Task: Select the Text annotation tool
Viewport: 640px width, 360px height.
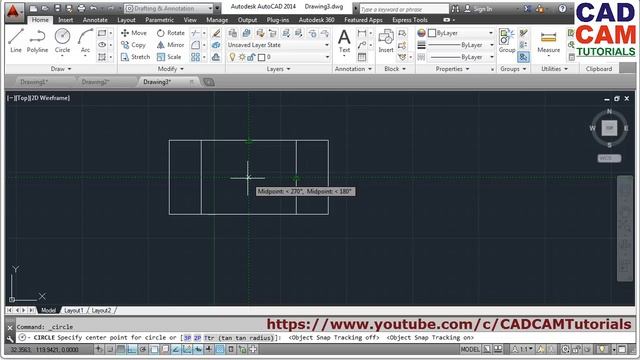Action: (344, 41)
